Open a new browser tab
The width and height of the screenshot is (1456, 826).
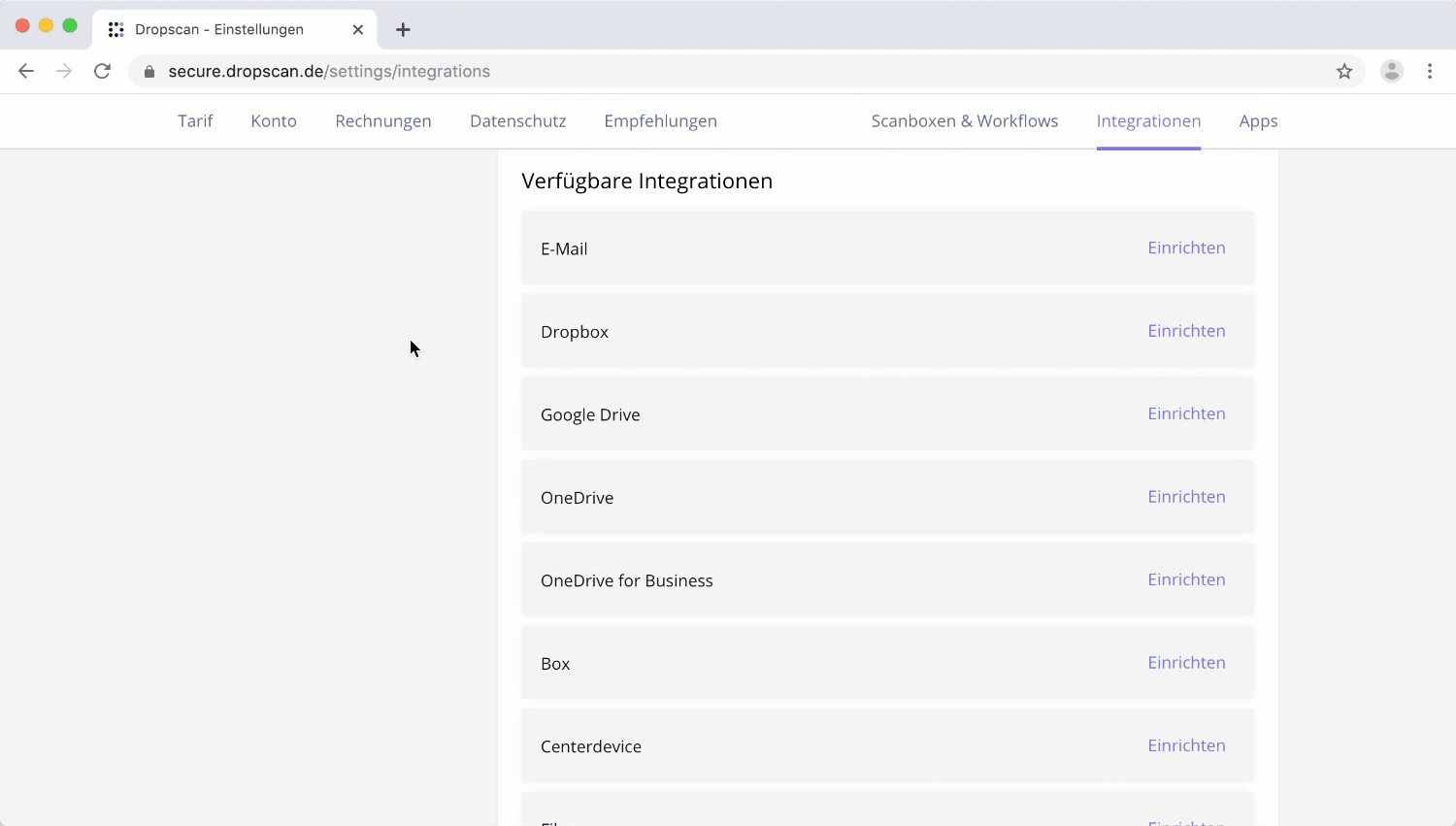pos(403,29)
